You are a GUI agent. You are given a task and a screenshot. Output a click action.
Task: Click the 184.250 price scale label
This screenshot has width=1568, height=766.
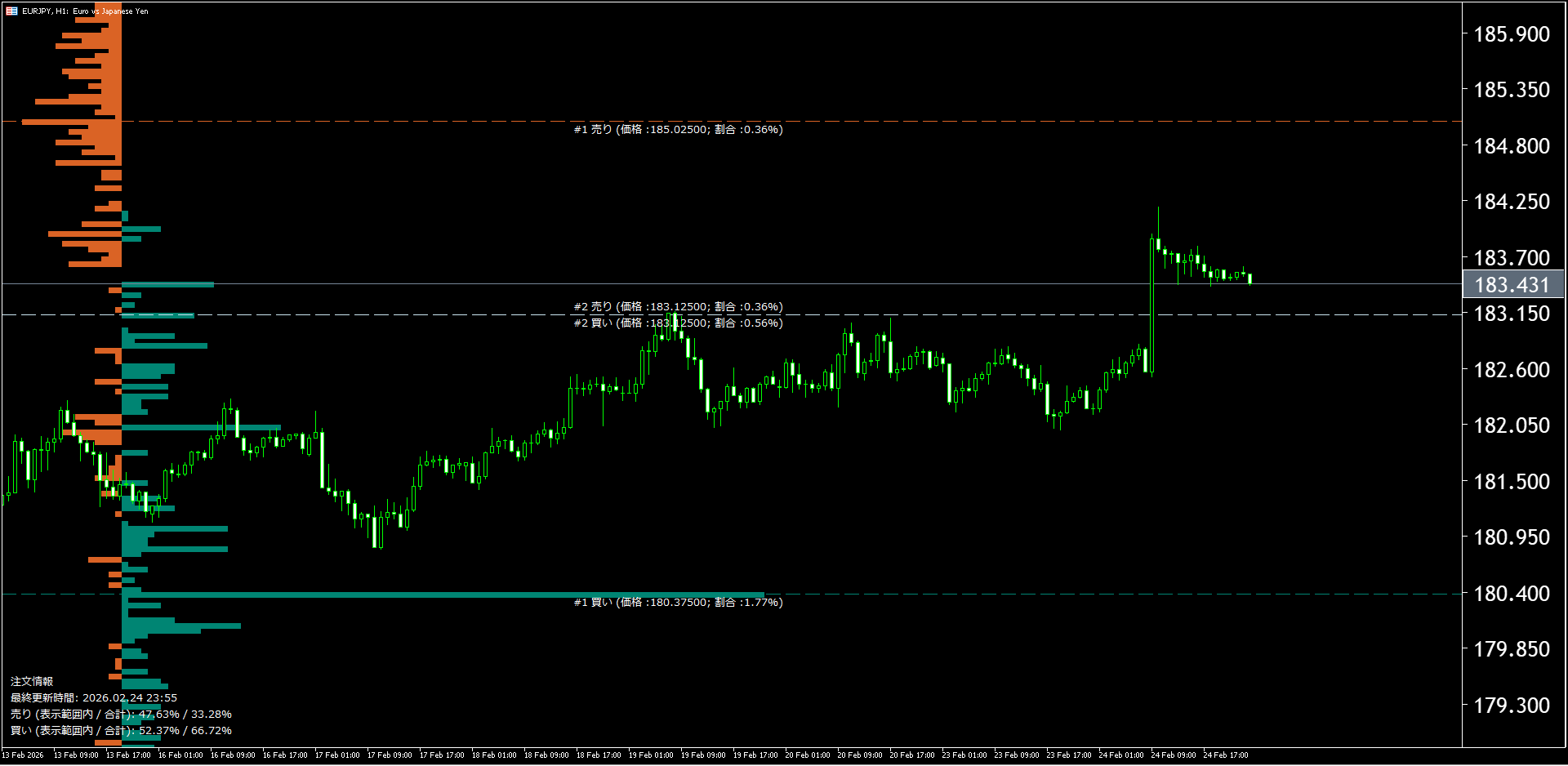tap(1512, 202)
